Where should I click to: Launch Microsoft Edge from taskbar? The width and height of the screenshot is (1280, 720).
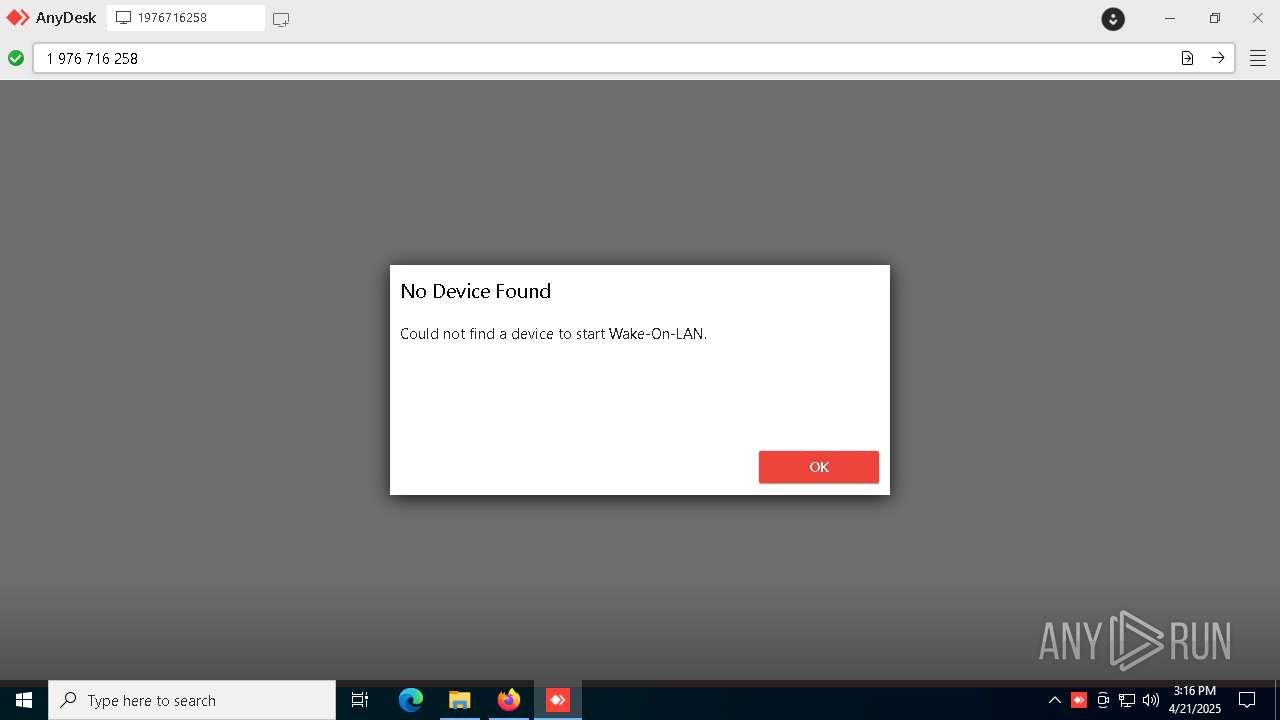(411, 700)
